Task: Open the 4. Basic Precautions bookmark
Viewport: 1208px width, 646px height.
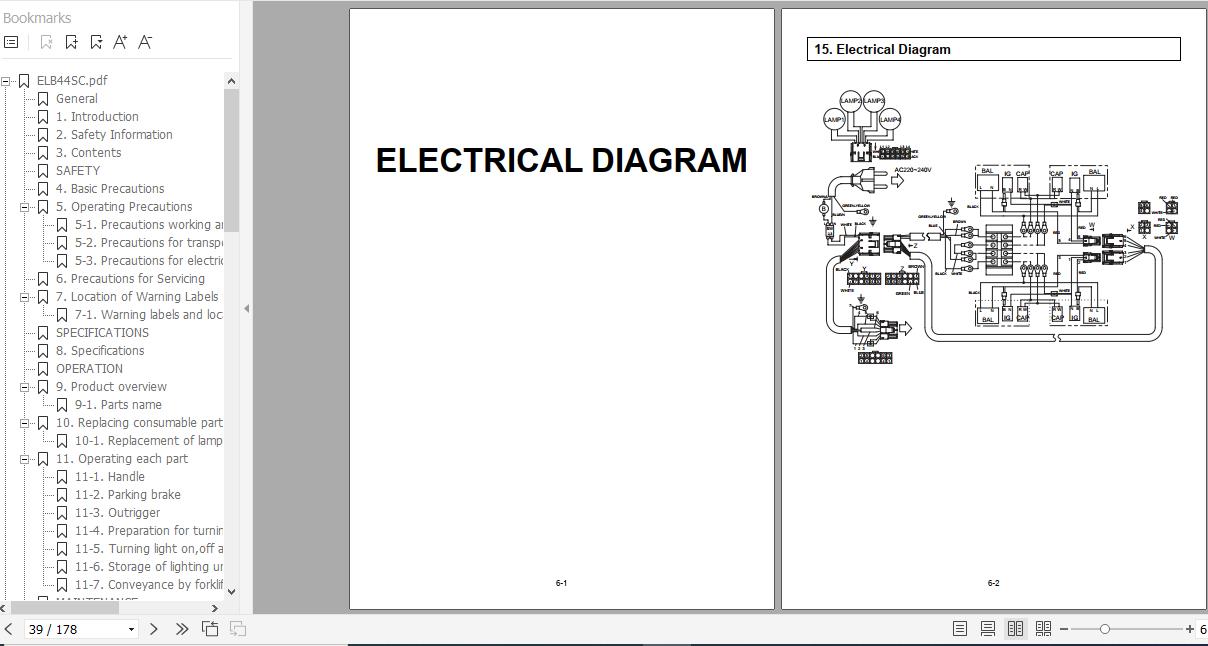Action: click(110, 189)
